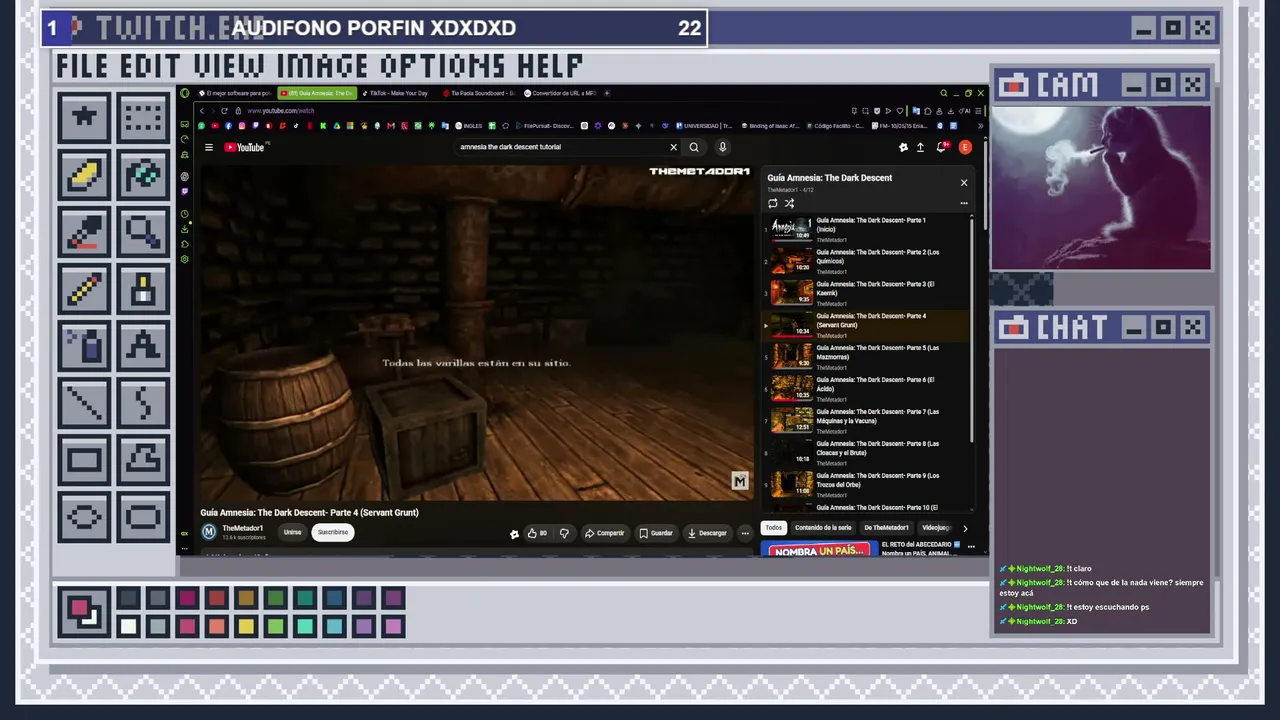Select the Todos filter chip
The image size is (1280, 720).
pyautogui.click(x=773, y=528)
